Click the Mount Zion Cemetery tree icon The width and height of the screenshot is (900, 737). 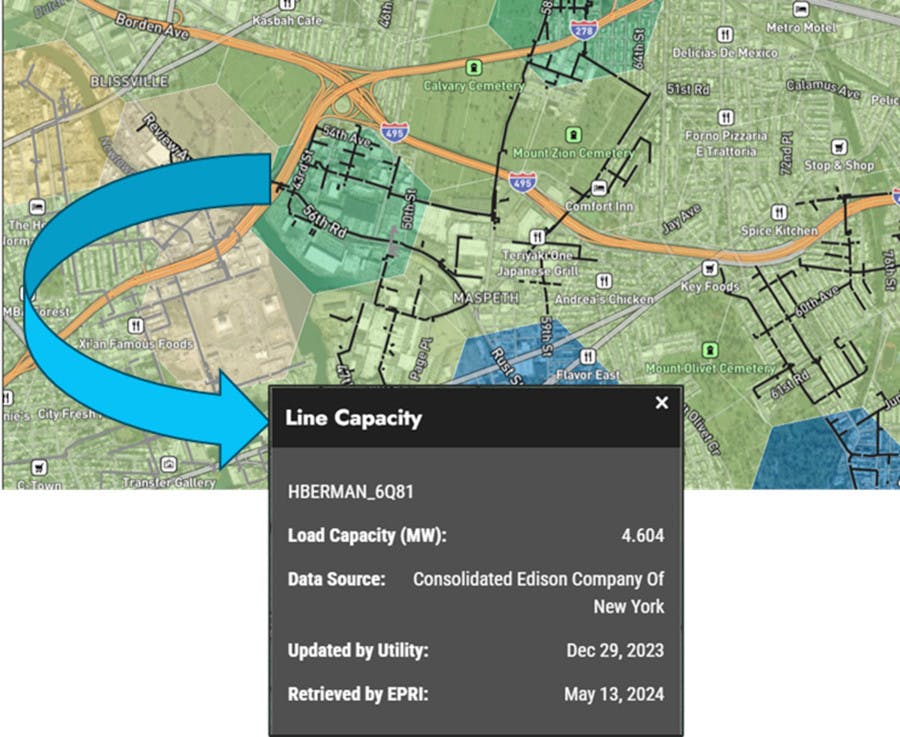click(x=573, y=133)
